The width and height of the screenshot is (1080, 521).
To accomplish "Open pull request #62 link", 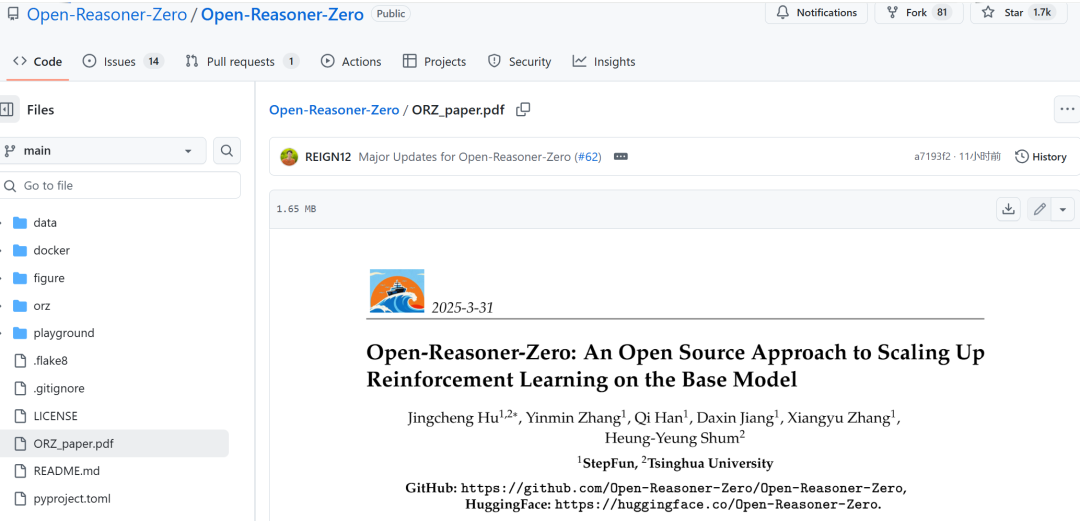I will [589, 156].
